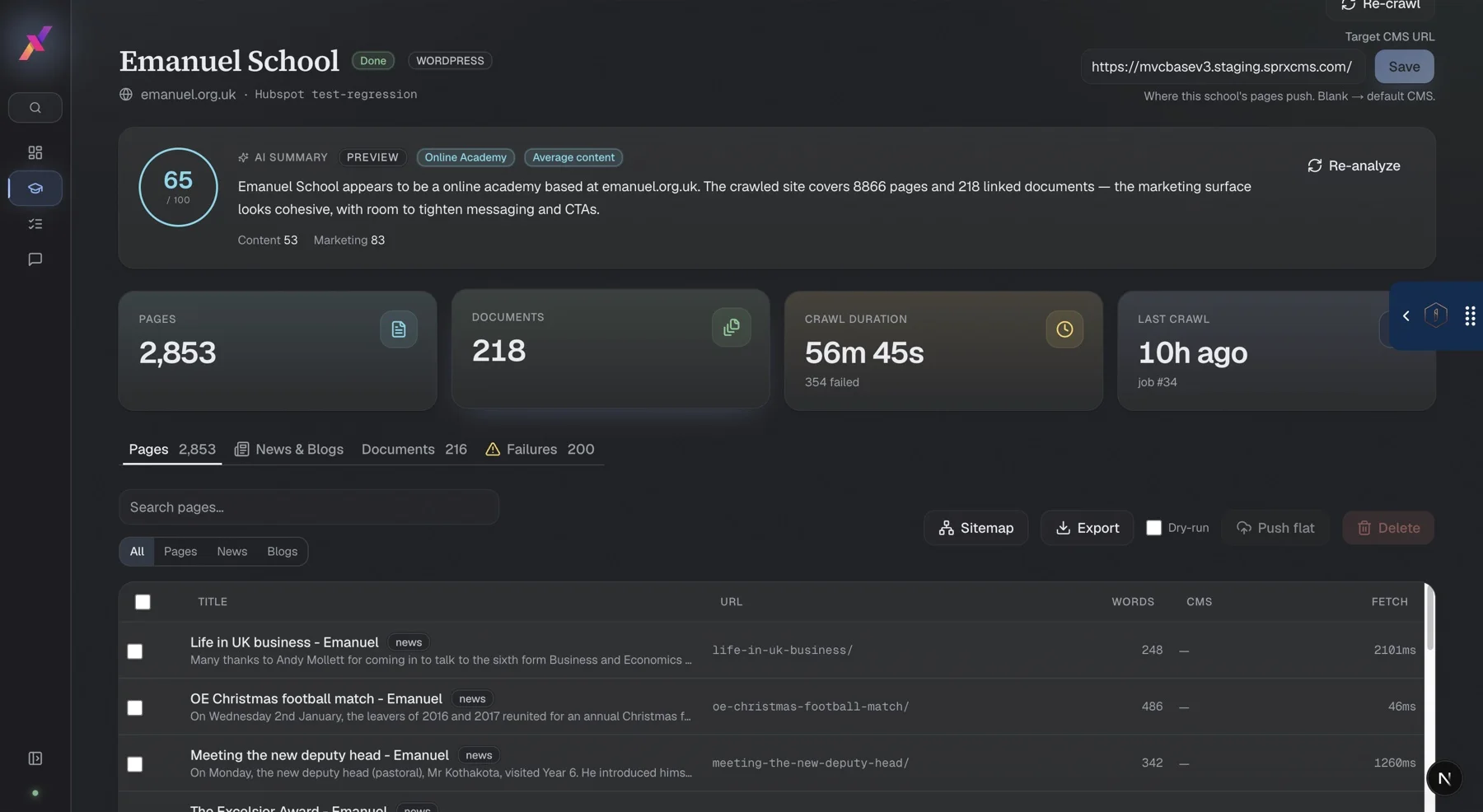The width and height of the screenshot is (1483, 812).
Task: Select the All filter pill
Action: 137,552
